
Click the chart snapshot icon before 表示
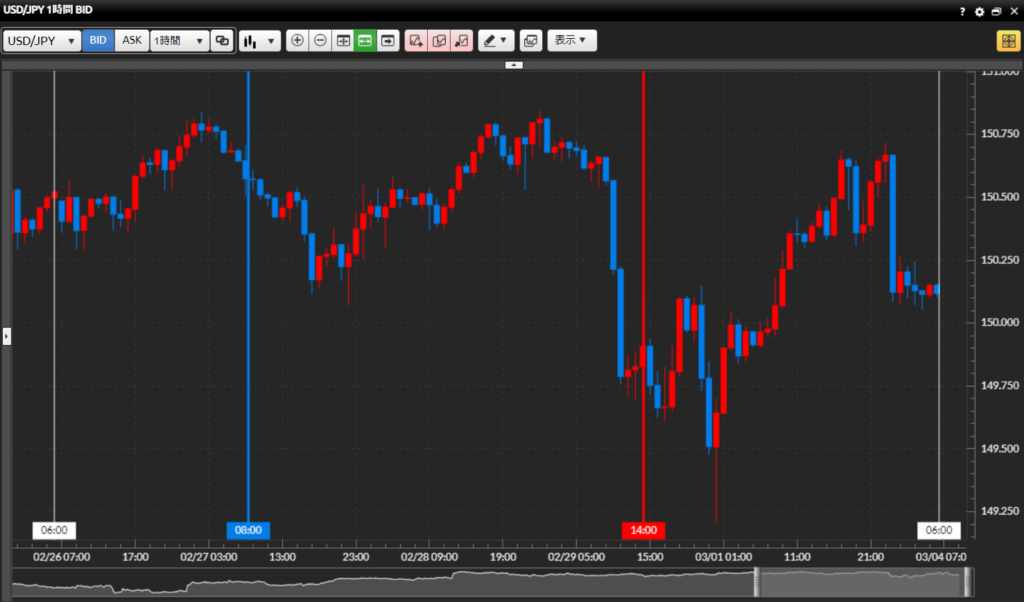[530, 41]
